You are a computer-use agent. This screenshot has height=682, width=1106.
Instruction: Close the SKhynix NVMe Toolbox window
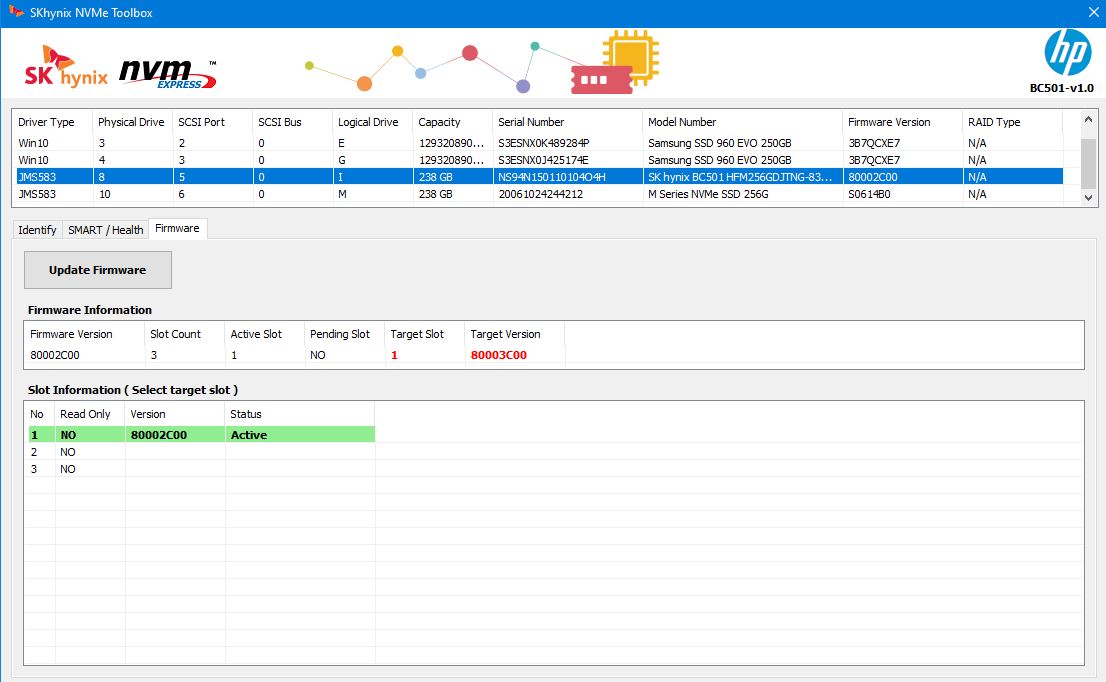pos(1093,12)
